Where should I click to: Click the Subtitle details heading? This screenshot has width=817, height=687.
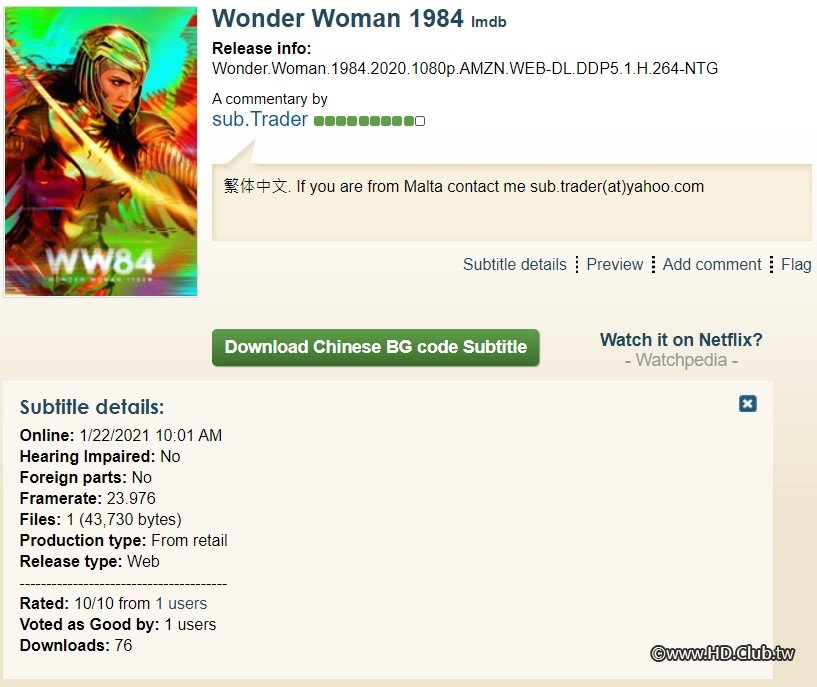click(x=92, y=407)
